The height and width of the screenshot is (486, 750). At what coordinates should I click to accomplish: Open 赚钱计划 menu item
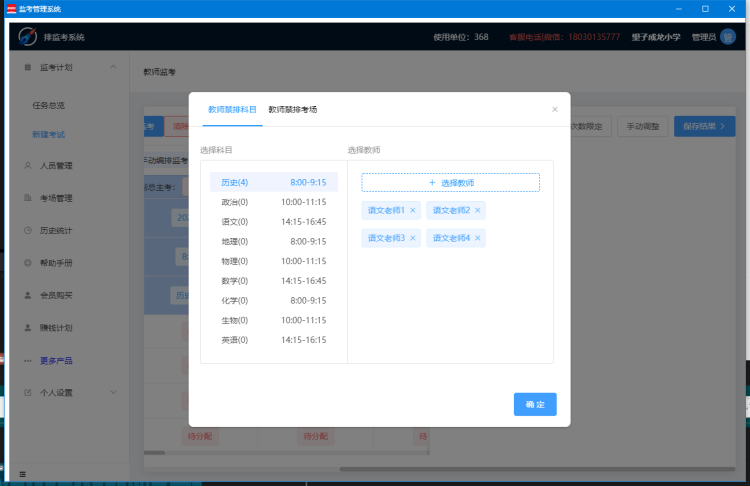click(56, 328)
